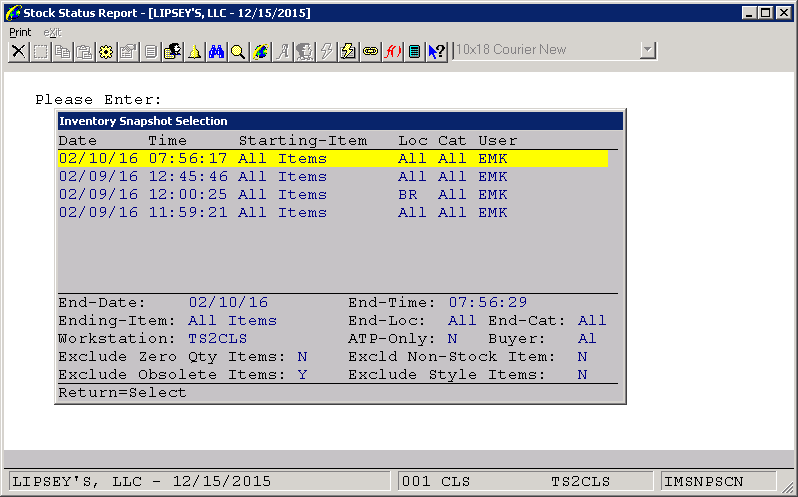Click the grayed person figure toolbar icon

[304, 51]
